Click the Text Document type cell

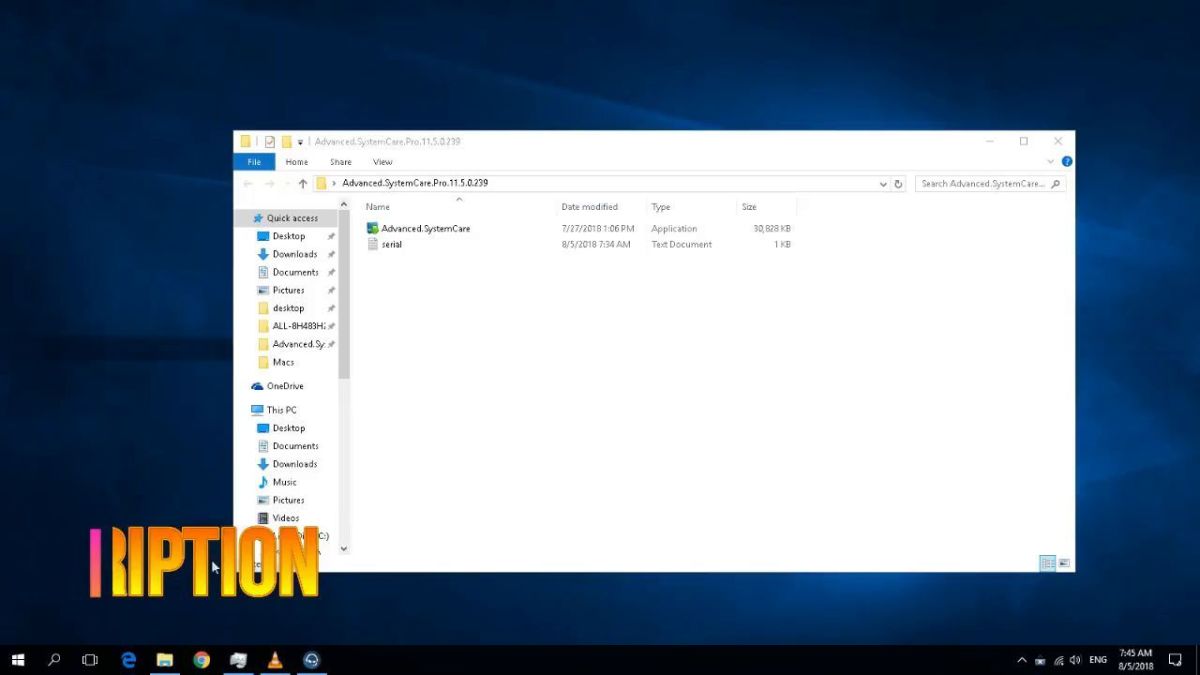pos(682,245)
